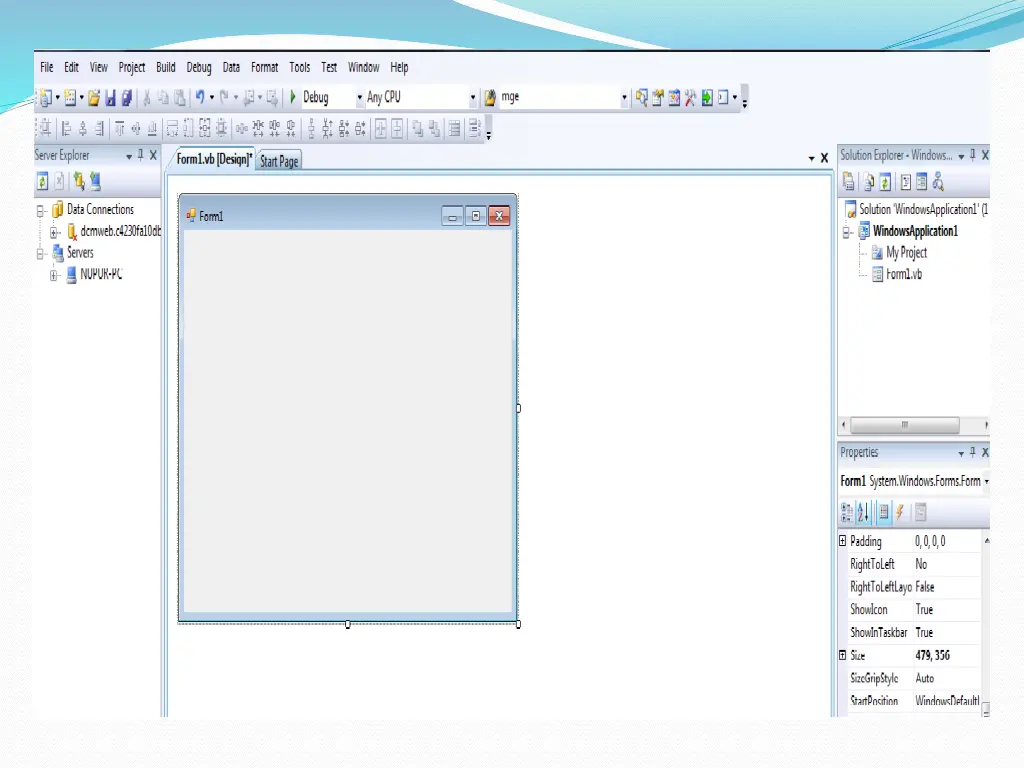Viewport: 1024px width, 768px height.
Task: Open the Project menu
Action: tap(132, 67)
